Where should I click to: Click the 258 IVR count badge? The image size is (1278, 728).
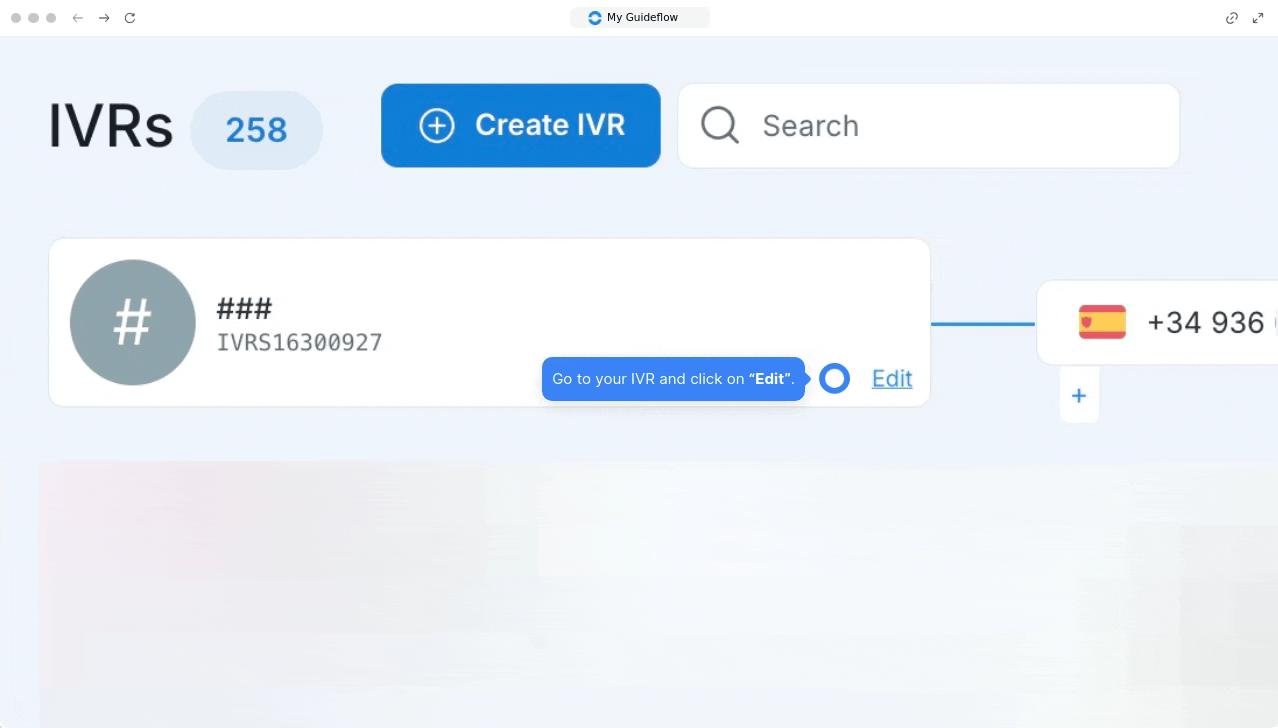click(256, 130)
